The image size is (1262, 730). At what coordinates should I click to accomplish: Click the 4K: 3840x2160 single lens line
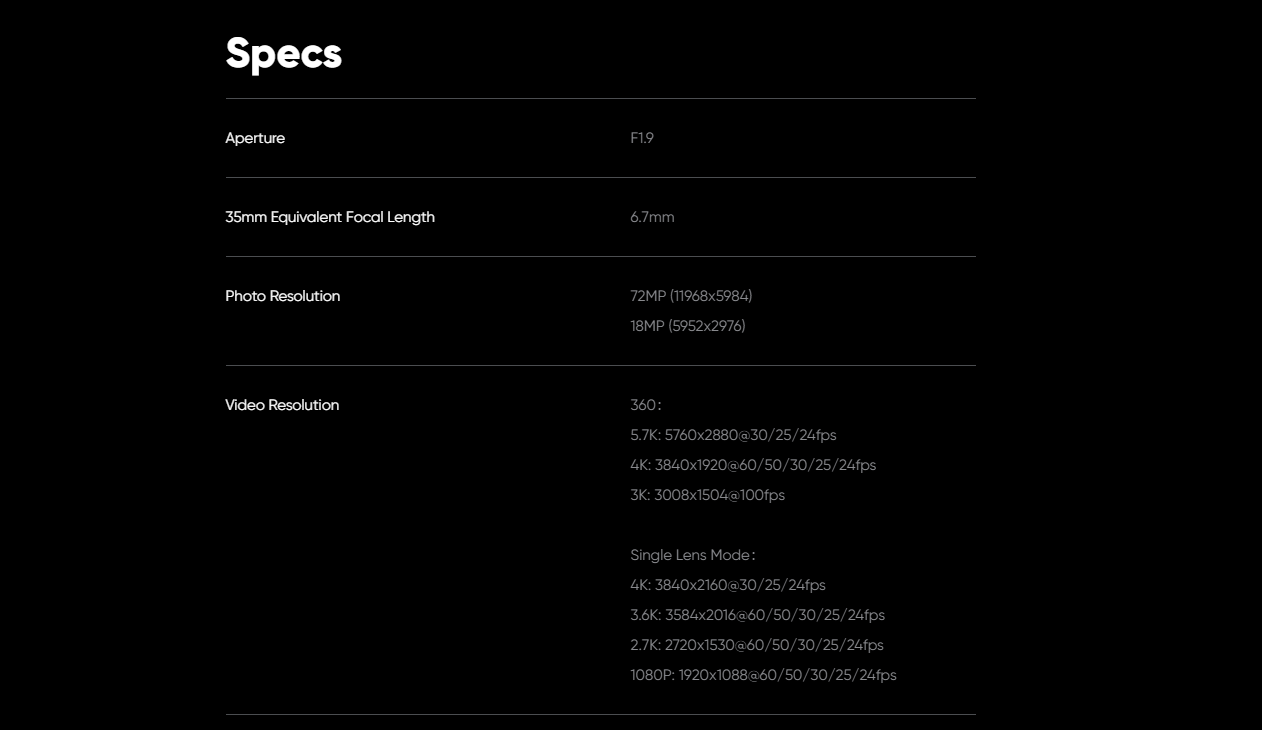(x=727, y=585)
